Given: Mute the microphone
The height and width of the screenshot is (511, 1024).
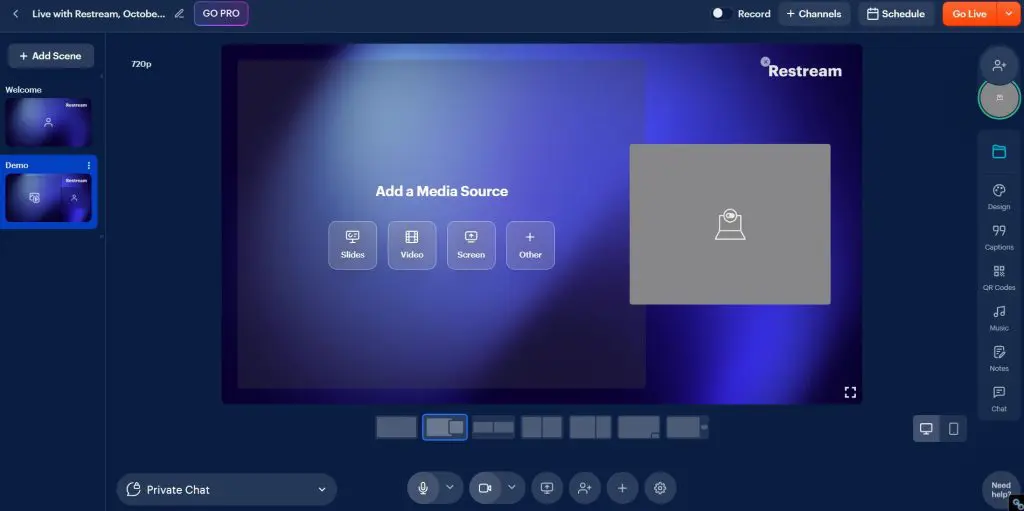Looking at the screenshot, I should click(x=423, y=488).
